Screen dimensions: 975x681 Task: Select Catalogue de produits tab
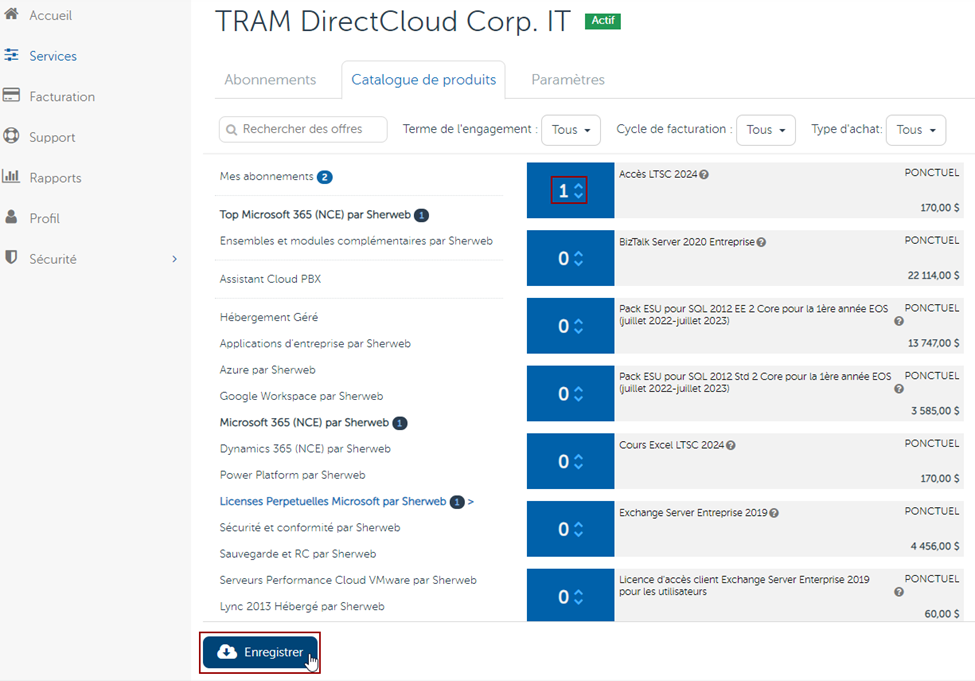click(x=423, y=80)
